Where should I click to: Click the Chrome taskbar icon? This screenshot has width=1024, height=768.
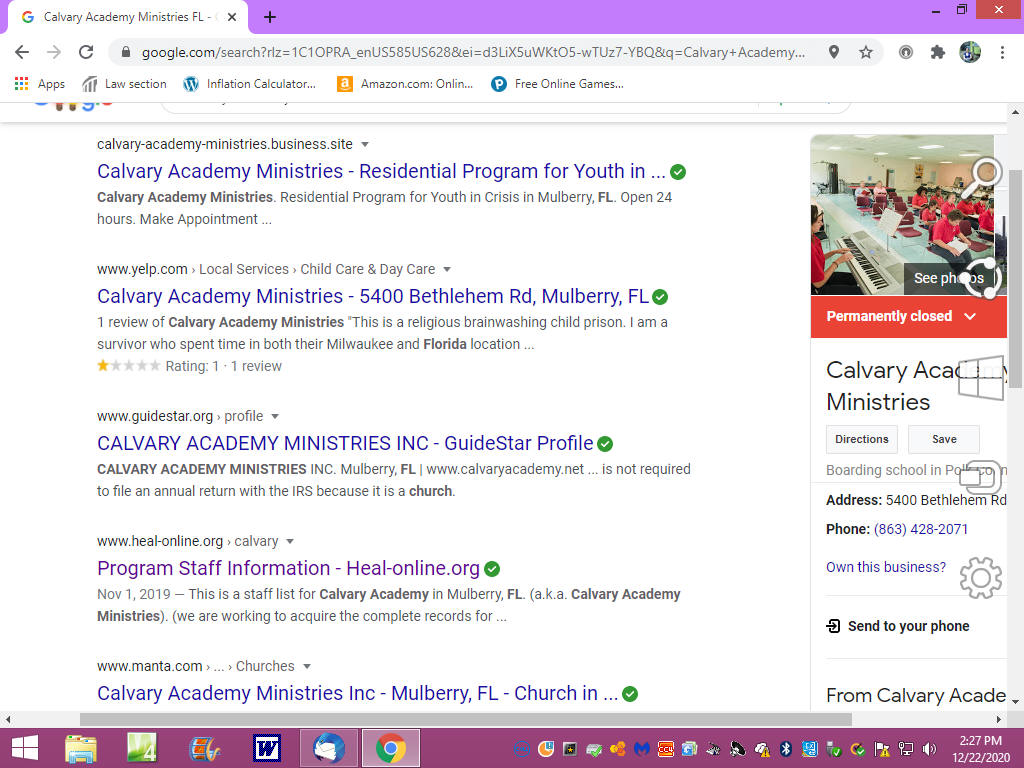(x=391, y=748)
